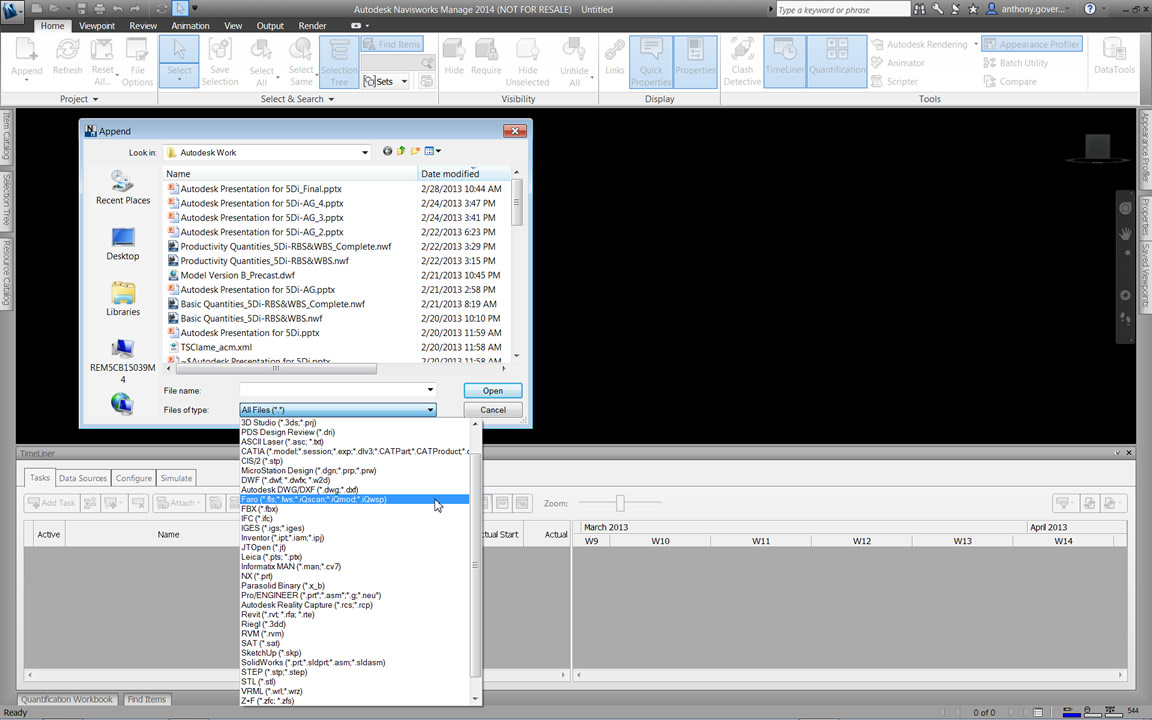Click Open in the Append dialog
The height and width of the screenshot is (720, 1152).
(493, 391)
